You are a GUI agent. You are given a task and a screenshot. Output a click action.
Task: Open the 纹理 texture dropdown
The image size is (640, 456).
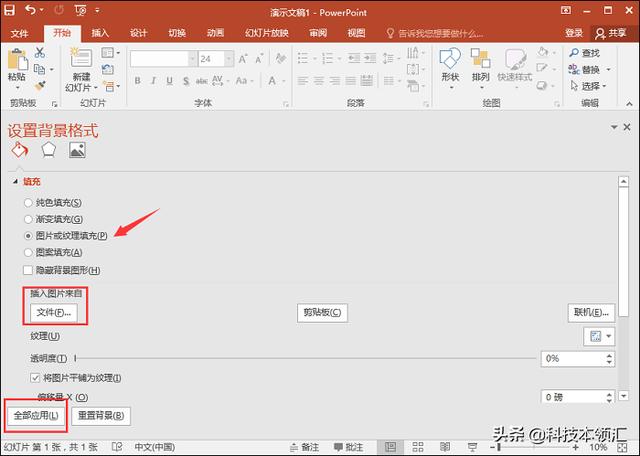[x=598, y=336]
